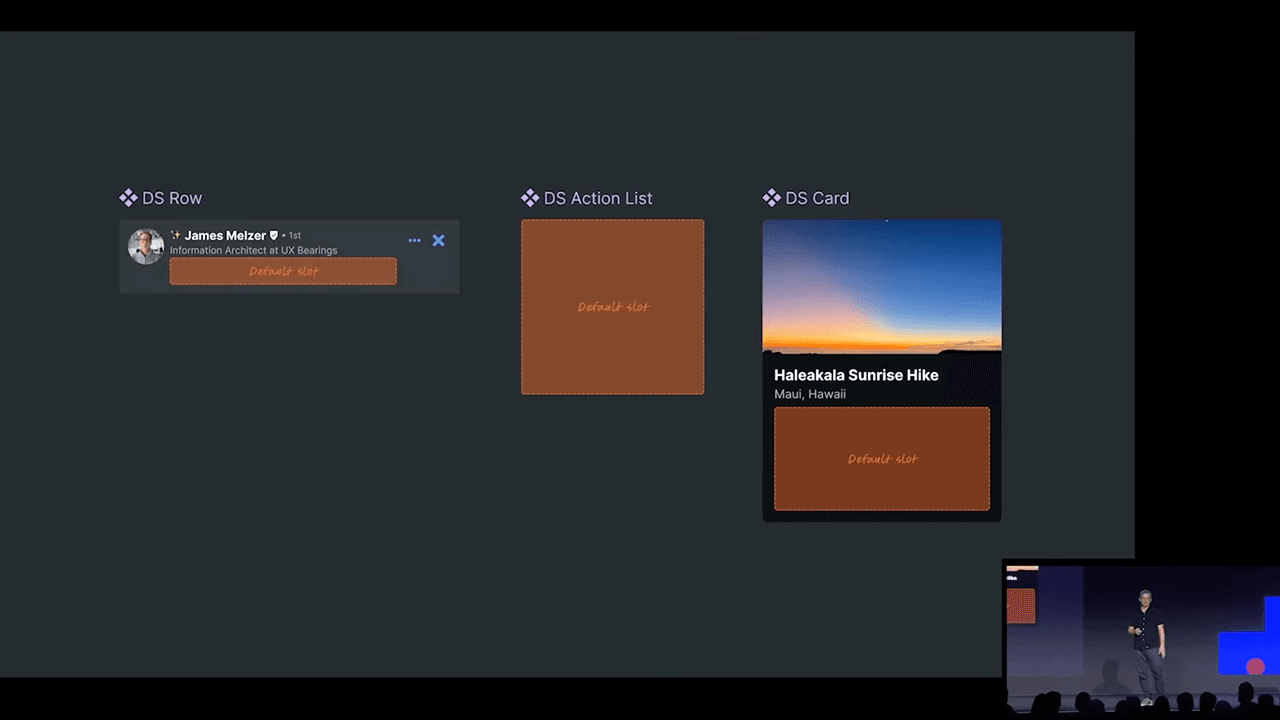Click the sunrise photo on the card
The height and width of the screenshot is (720, 1280).
click(x=881, y=285)
